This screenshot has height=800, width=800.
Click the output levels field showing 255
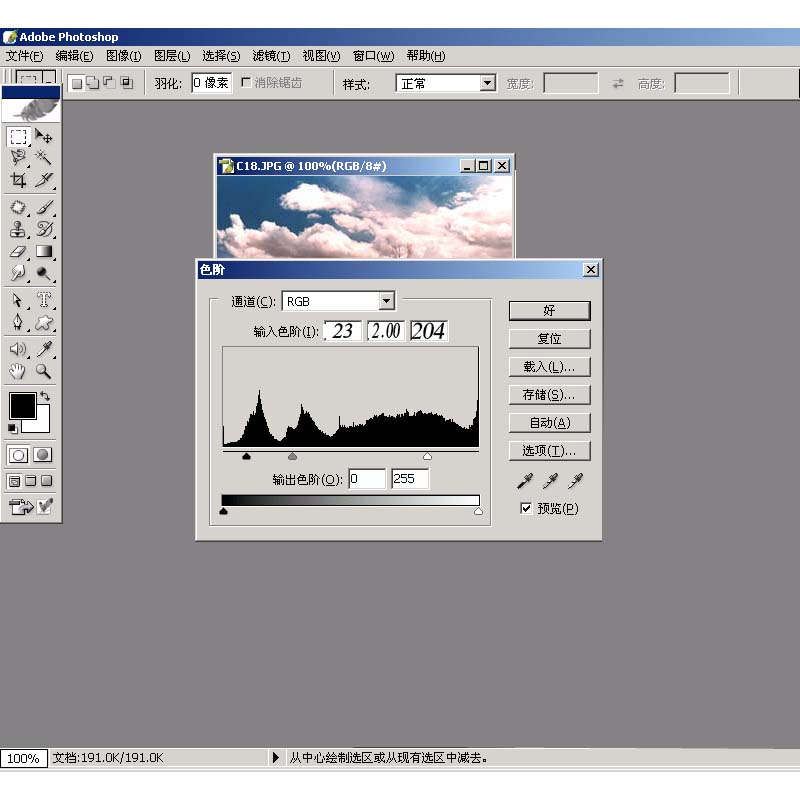(410, 479)
